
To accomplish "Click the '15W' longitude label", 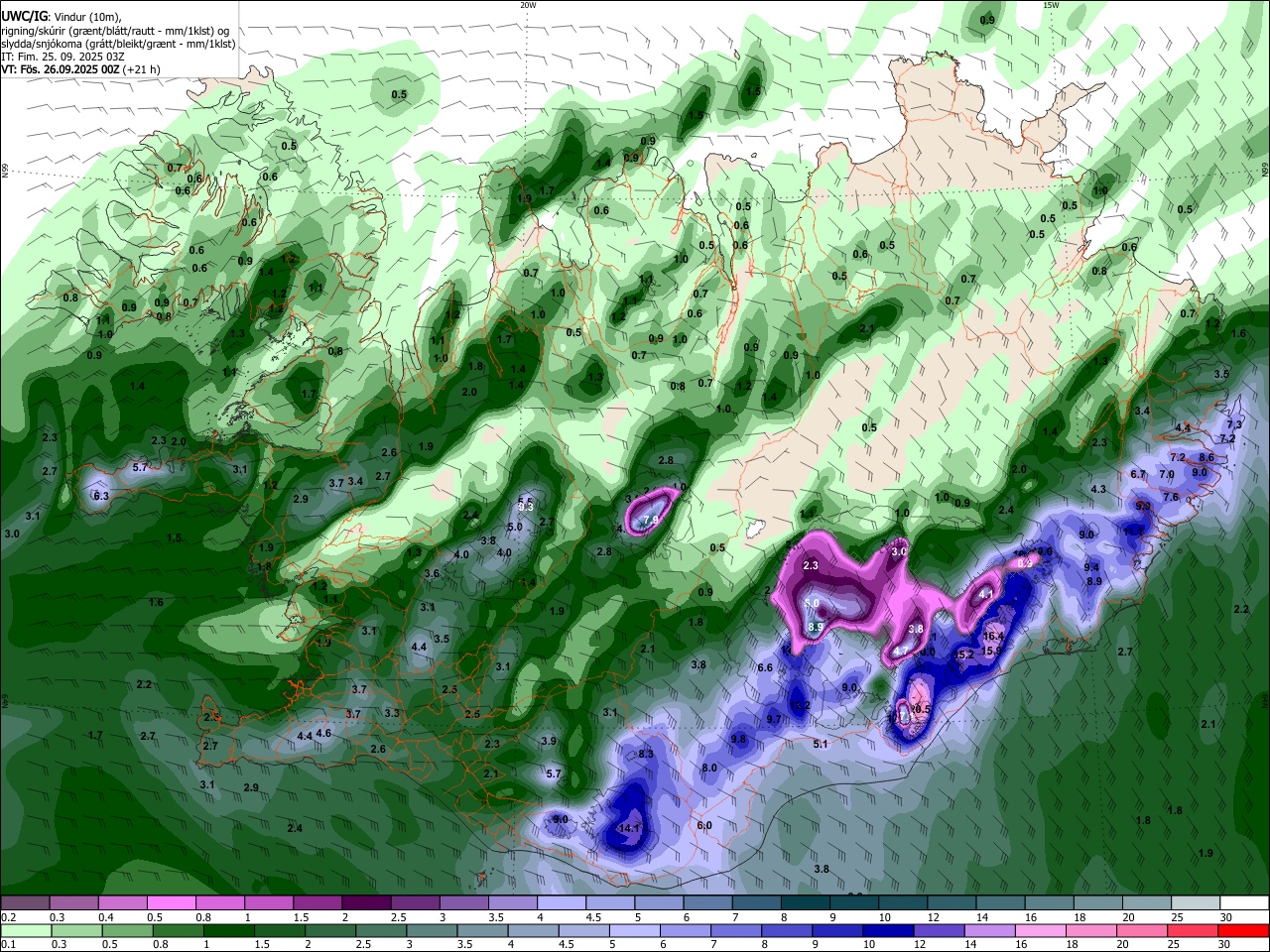I will coord(1051,5).
